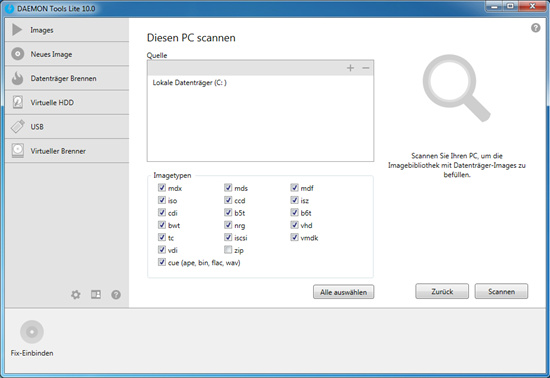
Task: Open help icon in the sidebar bottom
Action: pyautogui.click(x=116, y=295)
